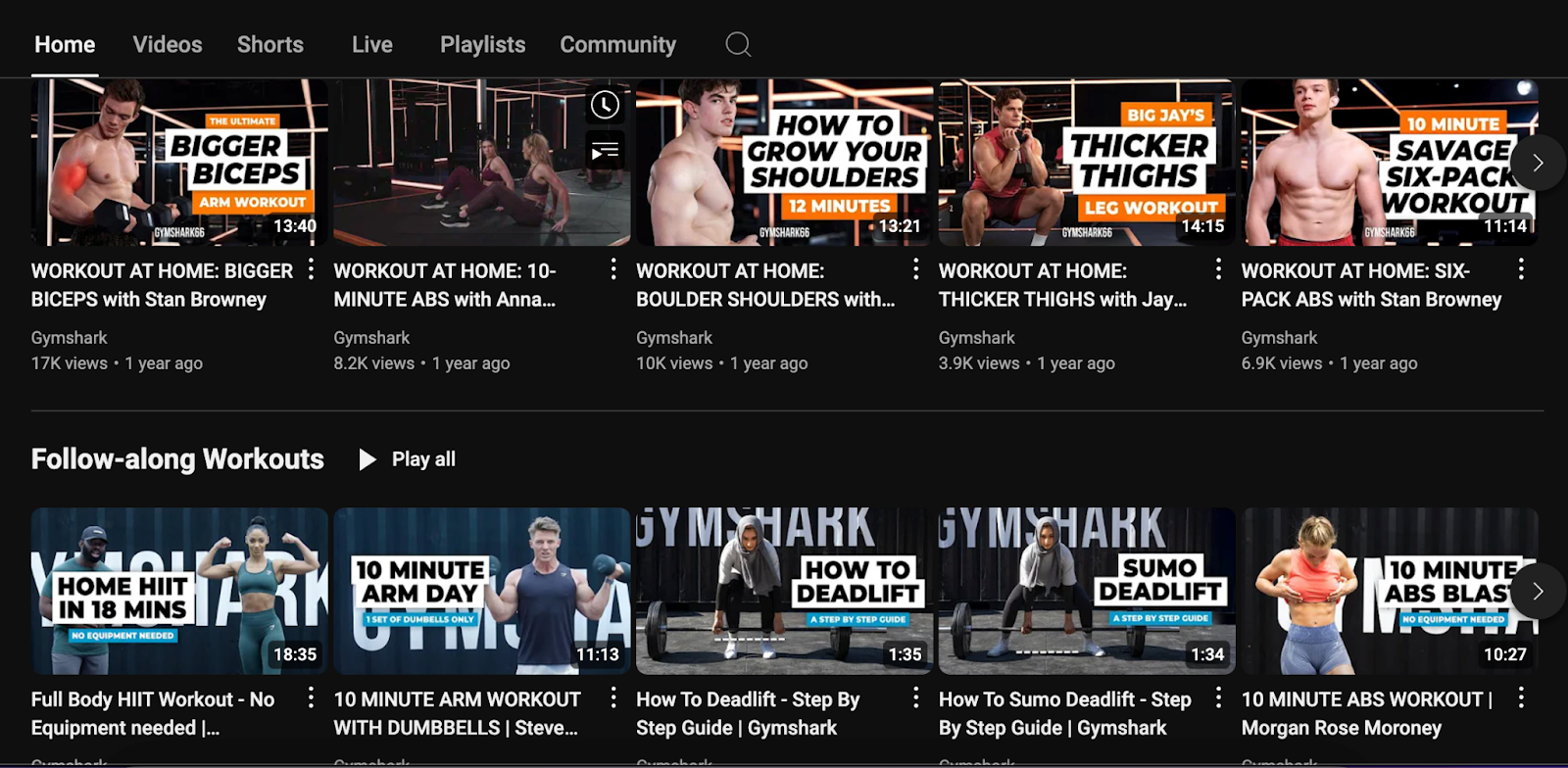Open title WORKOUT AT HOME: BIGGER BICEPS with Stan Browney

[x=163, y=285]
